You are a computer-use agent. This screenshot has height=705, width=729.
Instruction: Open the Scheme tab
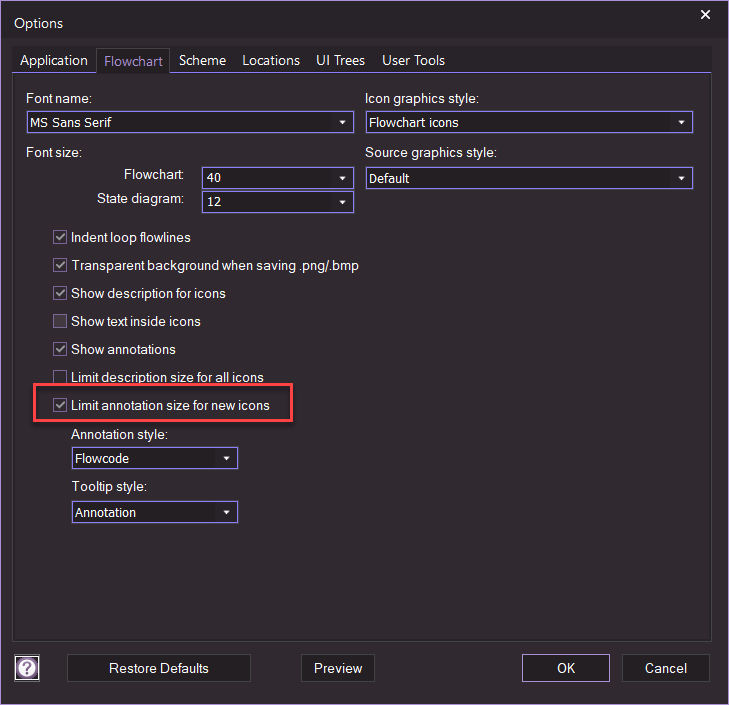click(x=202, y=61)
